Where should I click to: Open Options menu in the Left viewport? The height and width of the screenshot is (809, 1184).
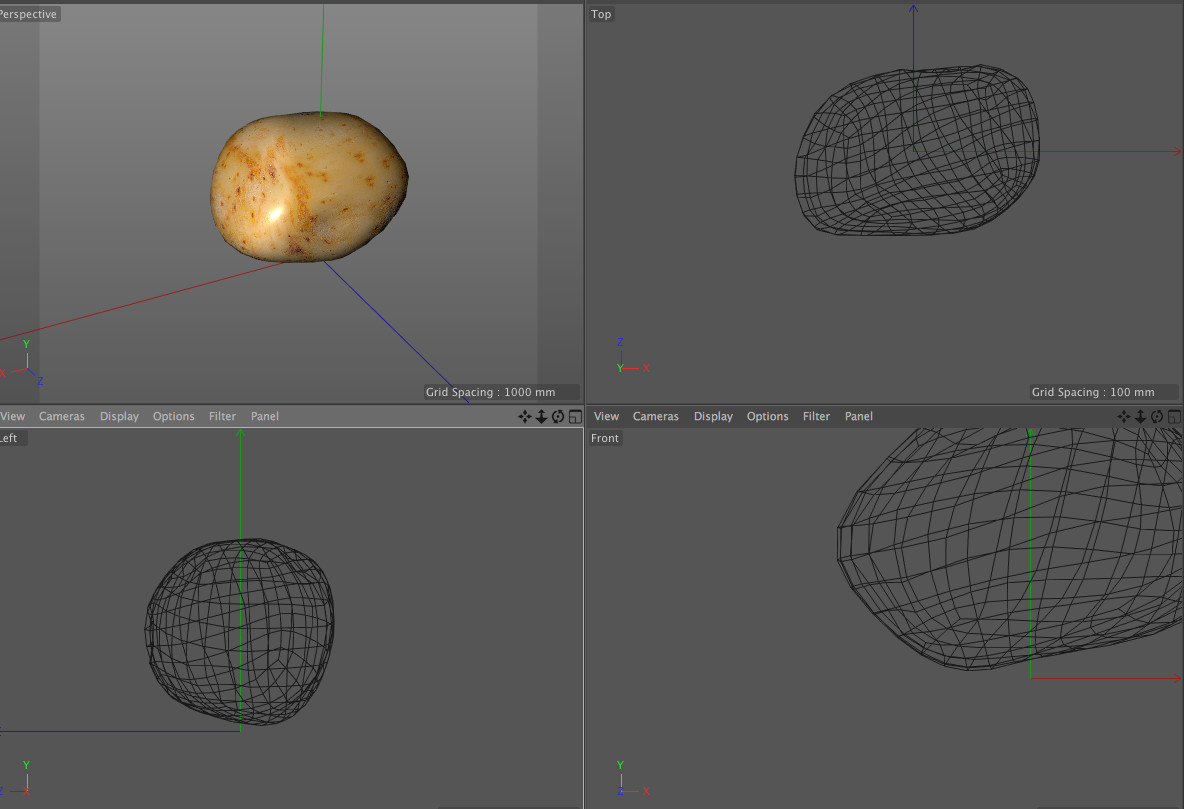[x=174, y=417]
